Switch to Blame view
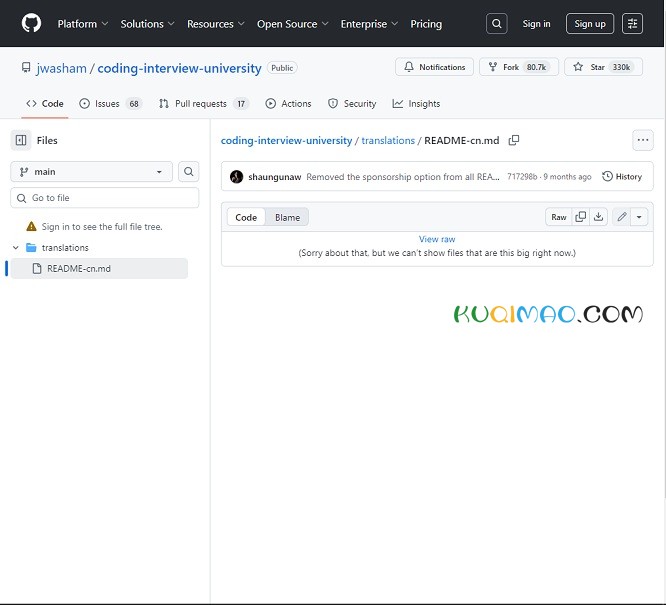 287,217
